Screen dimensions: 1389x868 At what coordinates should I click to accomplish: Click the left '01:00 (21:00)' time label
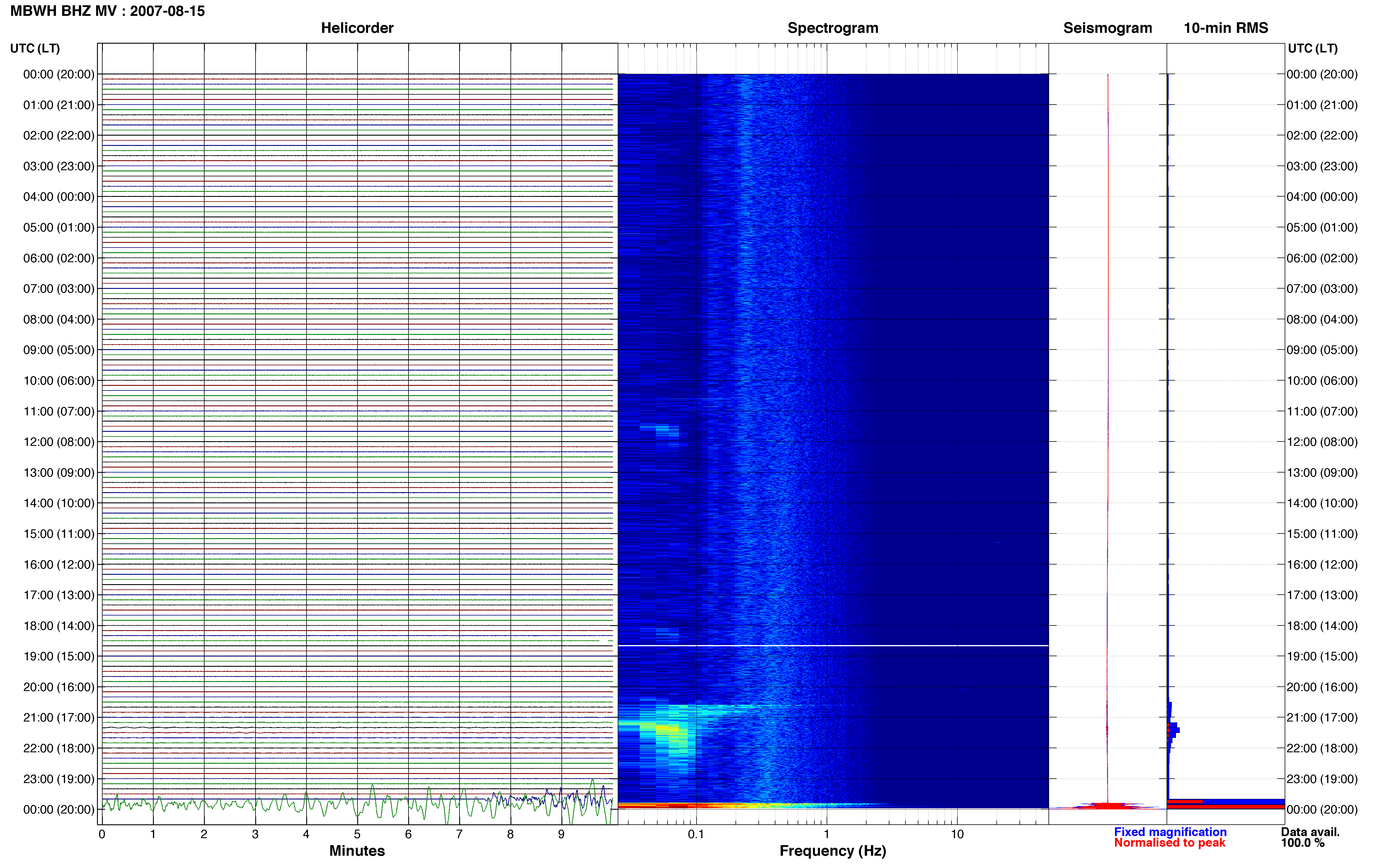(x=59, y=105)
